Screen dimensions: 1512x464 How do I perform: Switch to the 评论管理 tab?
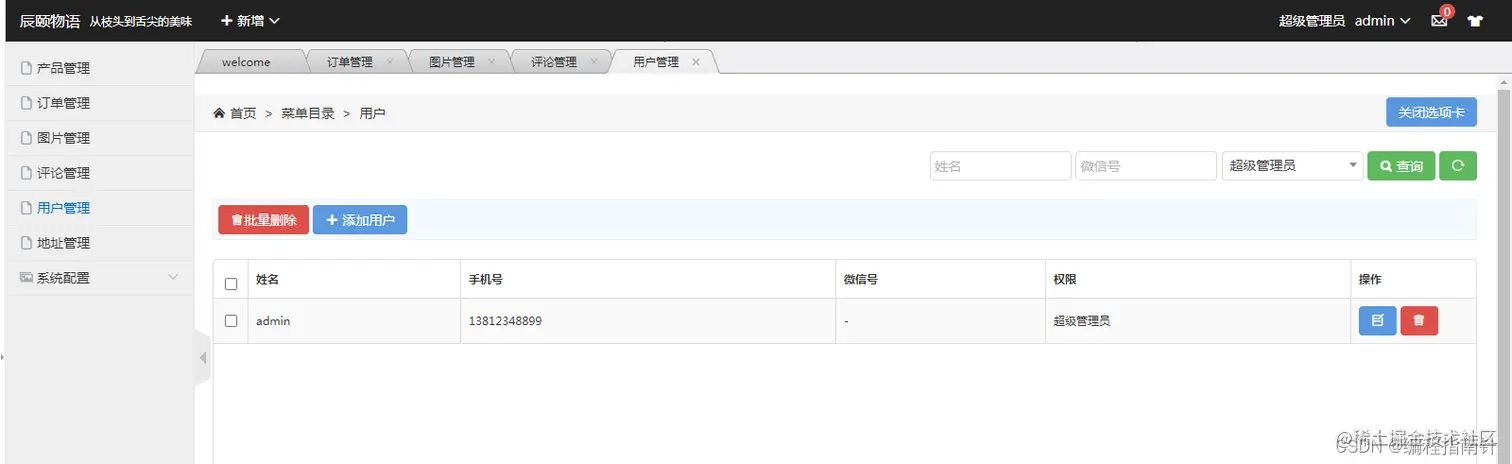tap(554, 62)
